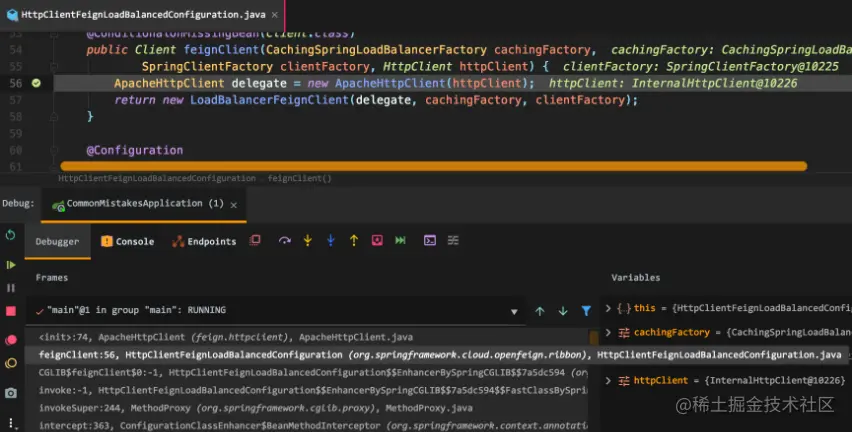Click the feignClient() breadcrumb
The width and height of the screenshot is (852, 432).
299,178
